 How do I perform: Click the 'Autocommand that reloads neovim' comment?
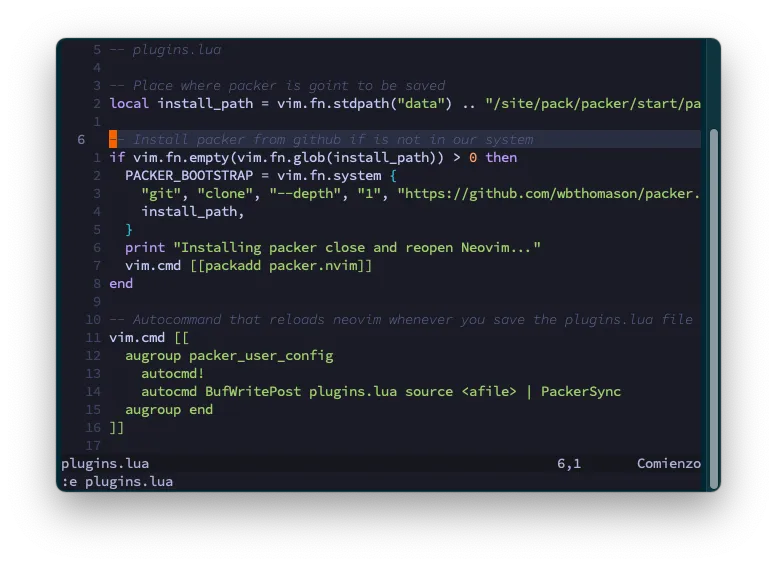[x=401, y=320]
